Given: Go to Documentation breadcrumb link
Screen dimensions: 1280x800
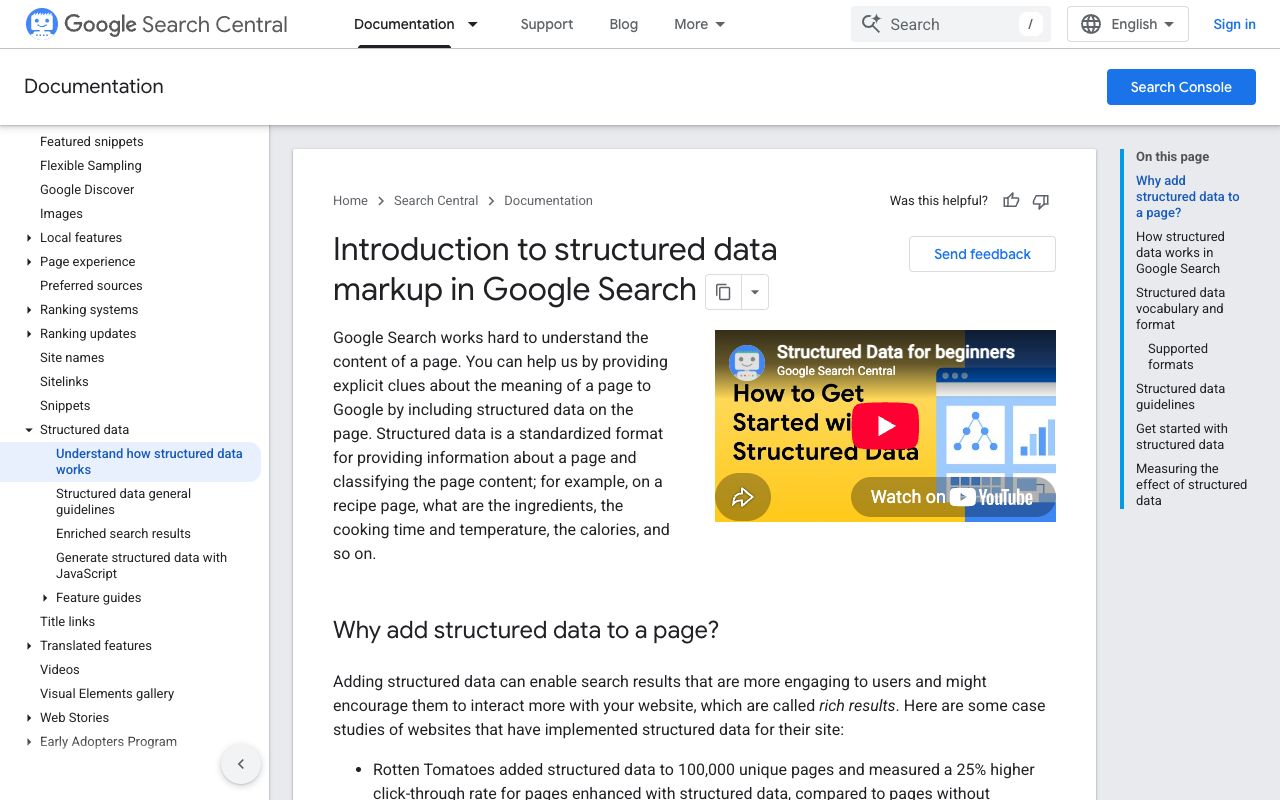Looking at the screenshot, I should pos(548,201).
